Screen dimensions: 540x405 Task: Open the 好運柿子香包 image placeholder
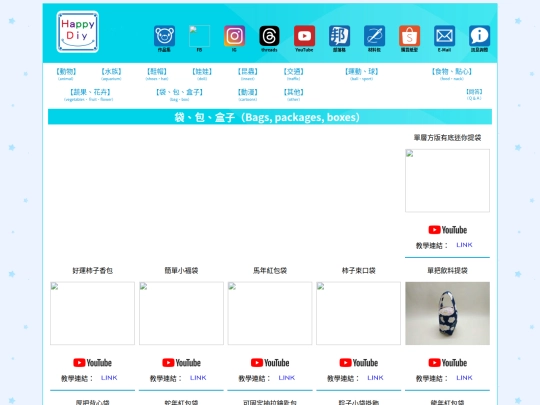[92, 313]
